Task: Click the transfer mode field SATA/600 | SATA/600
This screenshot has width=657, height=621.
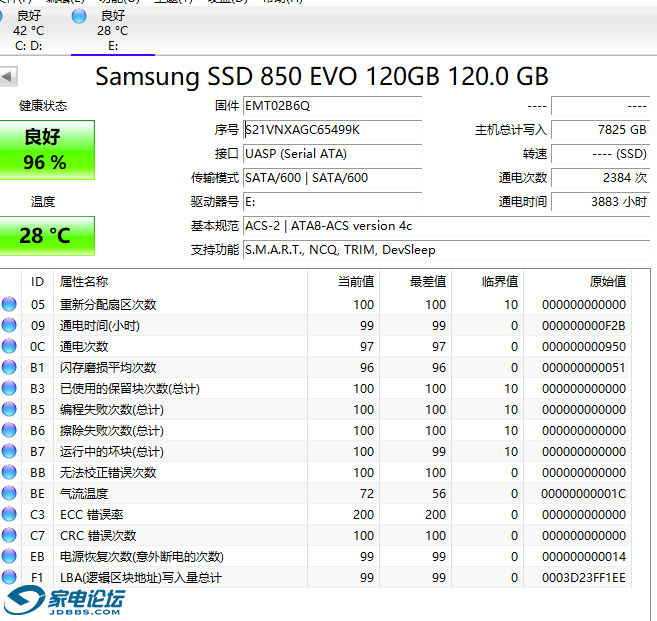Action: click(x=332, y=178)
